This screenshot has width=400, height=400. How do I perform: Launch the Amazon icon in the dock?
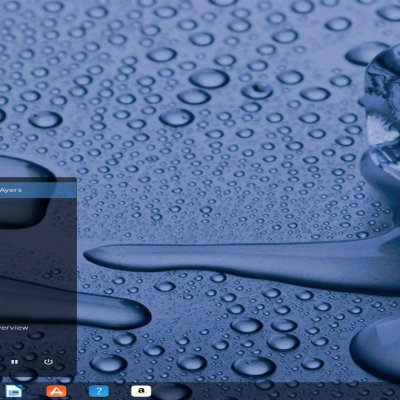tap(141, 391)
